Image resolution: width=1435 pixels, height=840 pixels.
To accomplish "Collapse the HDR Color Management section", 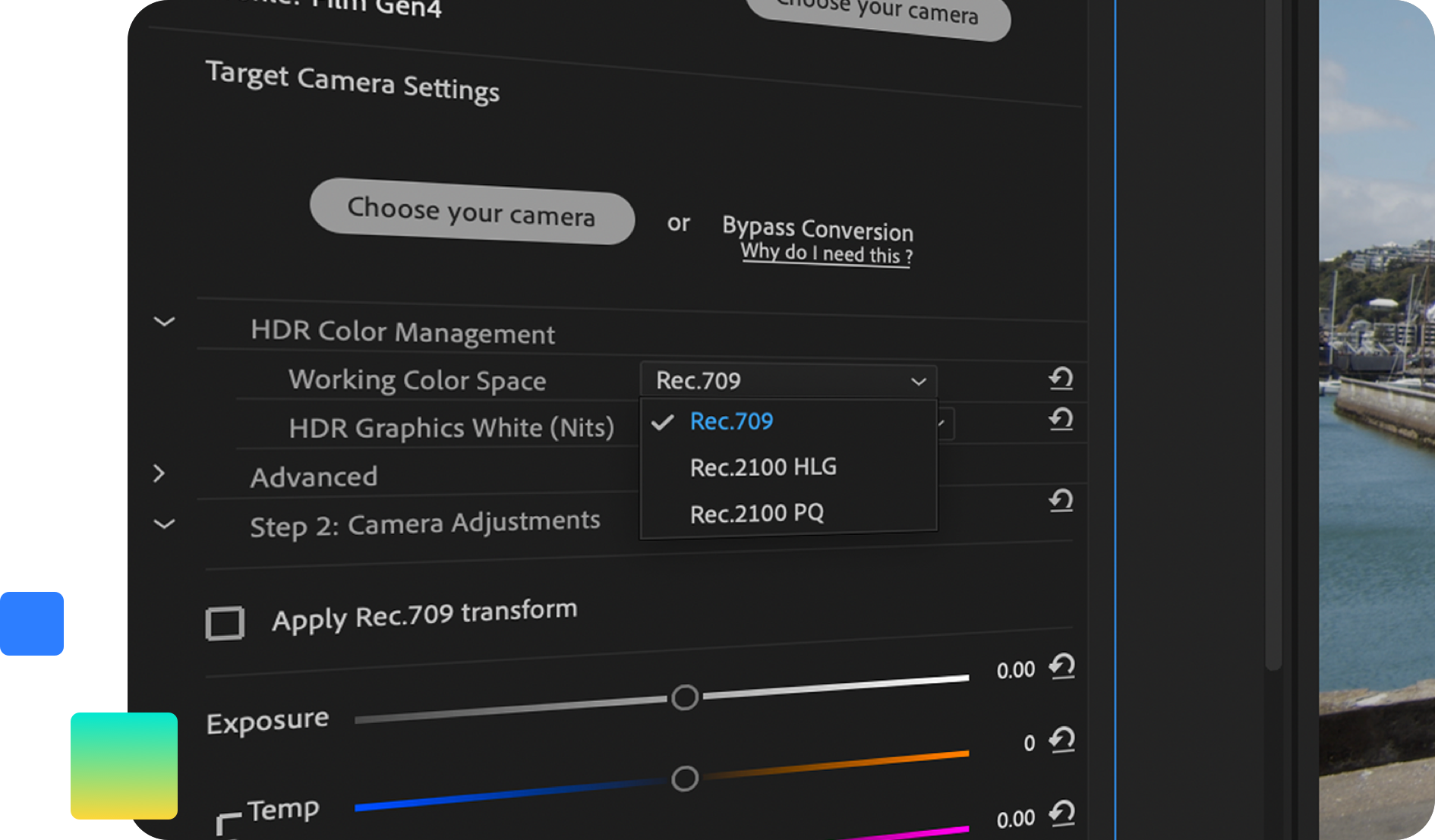I will 164,322.
